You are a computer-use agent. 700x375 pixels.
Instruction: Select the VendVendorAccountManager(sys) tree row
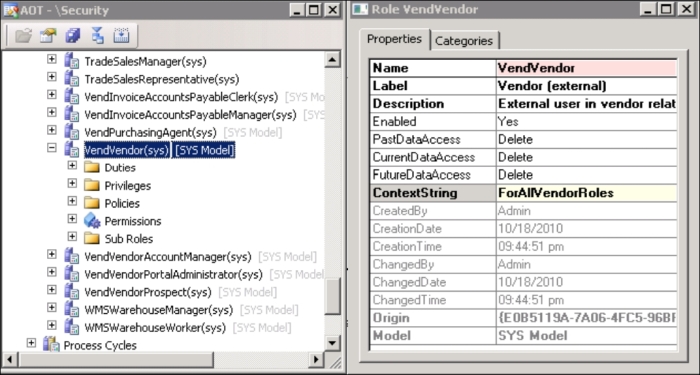(x=167, y=257)
